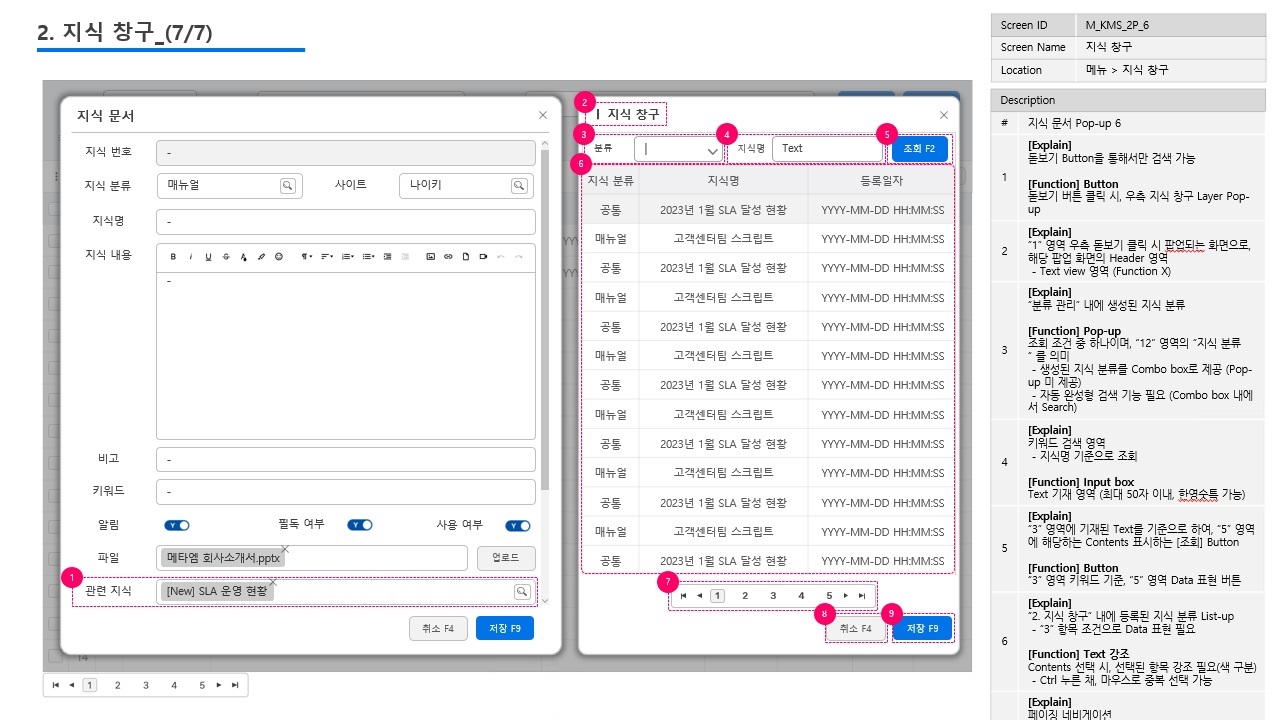
Task: Click the insert image icon in the editor
Action: [430, 257]
